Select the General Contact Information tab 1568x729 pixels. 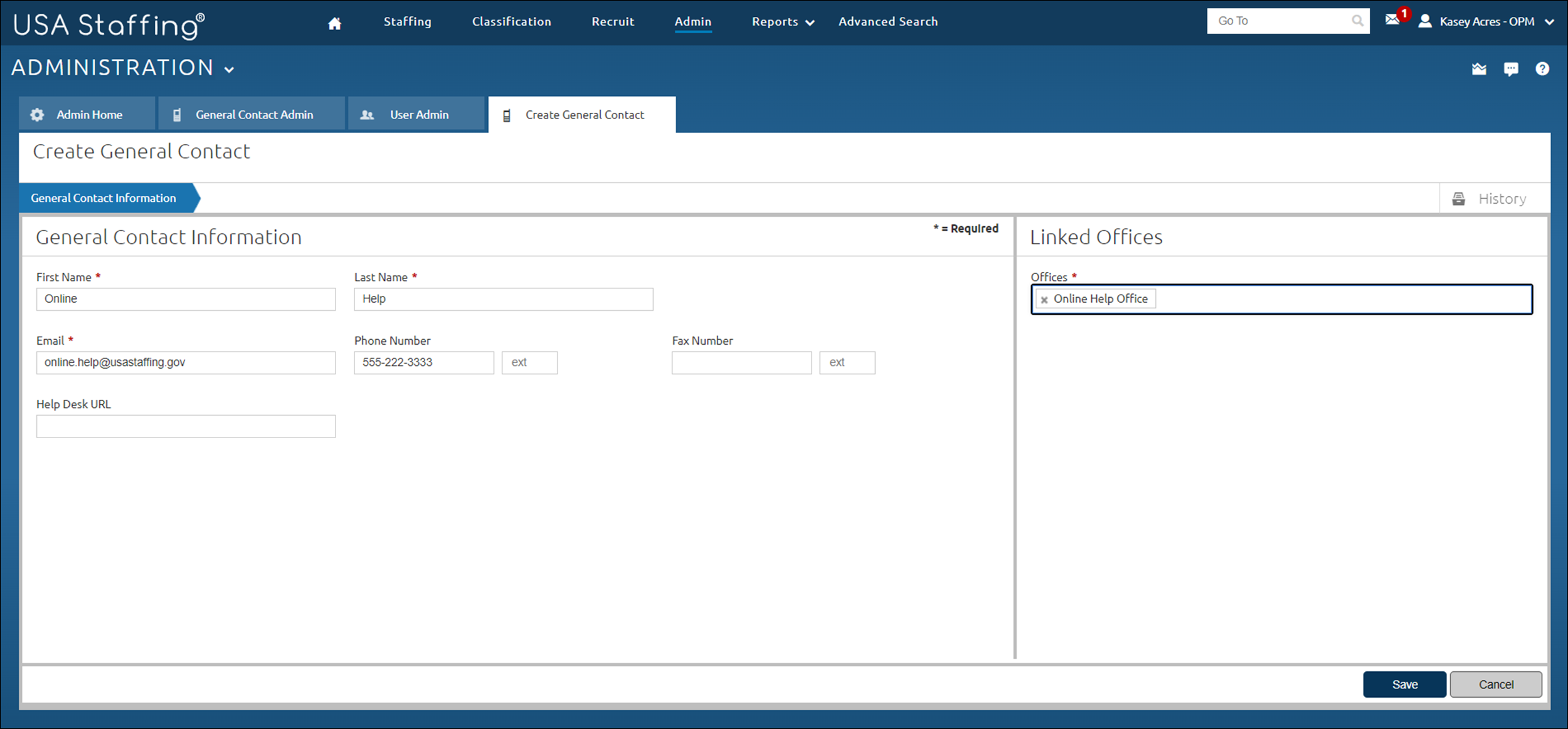[103, 198]
